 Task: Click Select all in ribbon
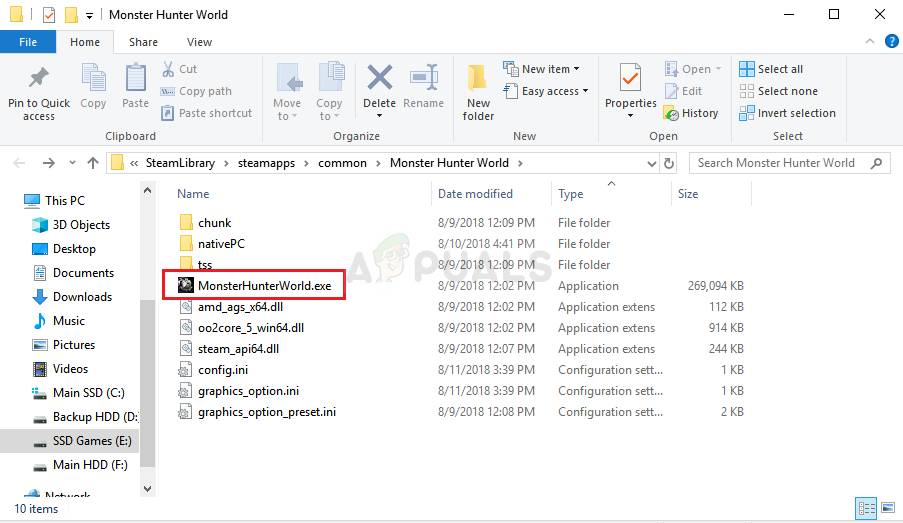tap(771, 69)
